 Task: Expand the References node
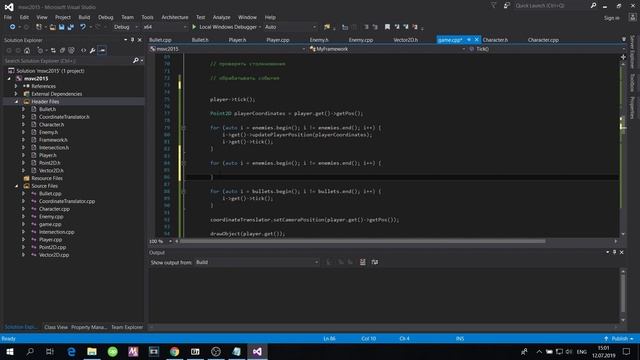click(x=16, y=86)
